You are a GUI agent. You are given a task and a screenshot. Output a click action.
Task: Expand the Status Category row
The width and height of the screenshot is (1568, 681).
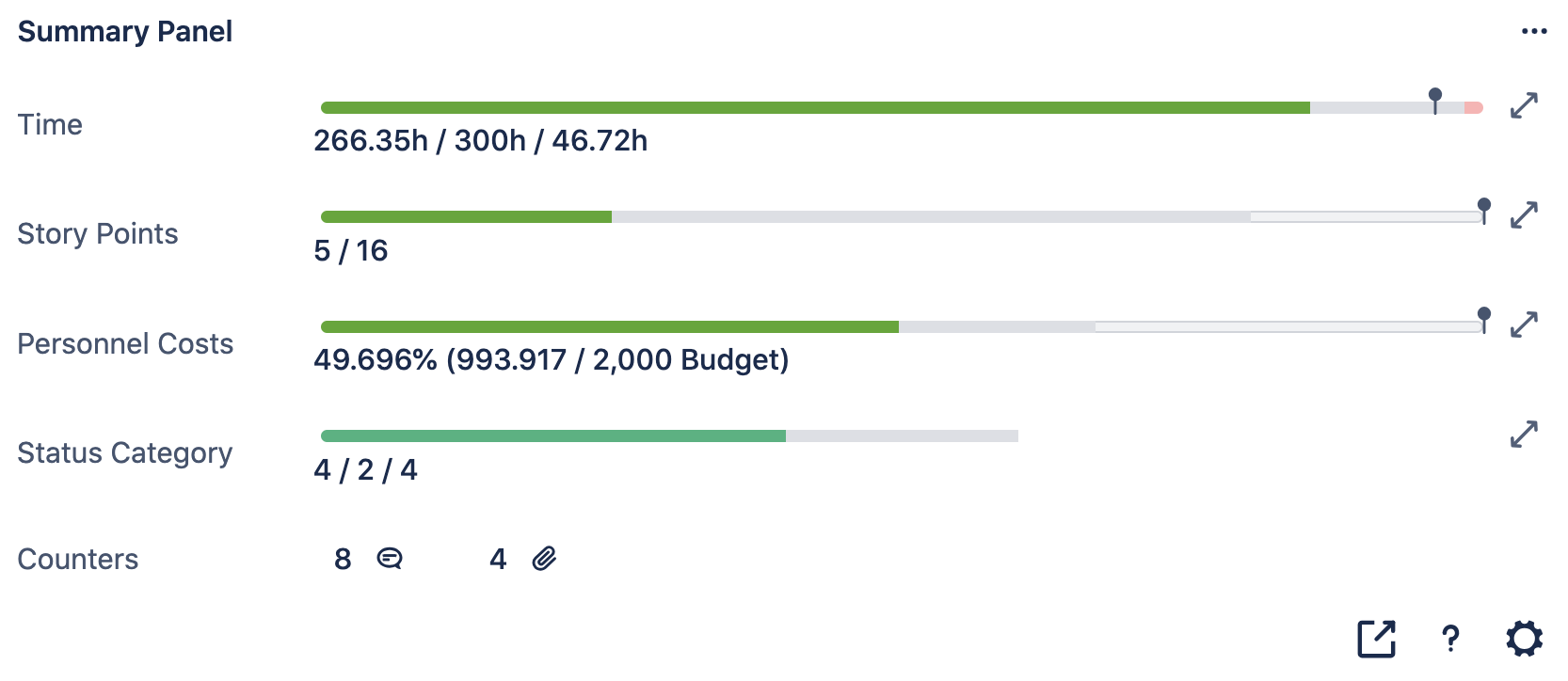click(1524, 434)
